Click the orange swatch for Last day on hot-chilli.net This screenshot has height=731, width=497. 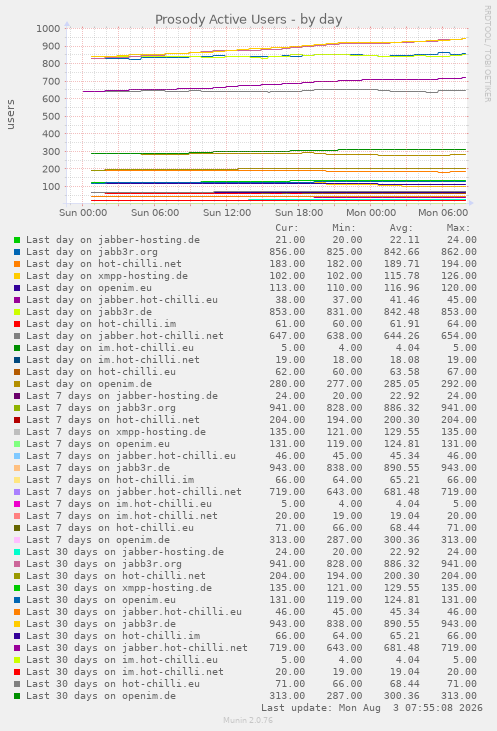(x=17, y=264)
